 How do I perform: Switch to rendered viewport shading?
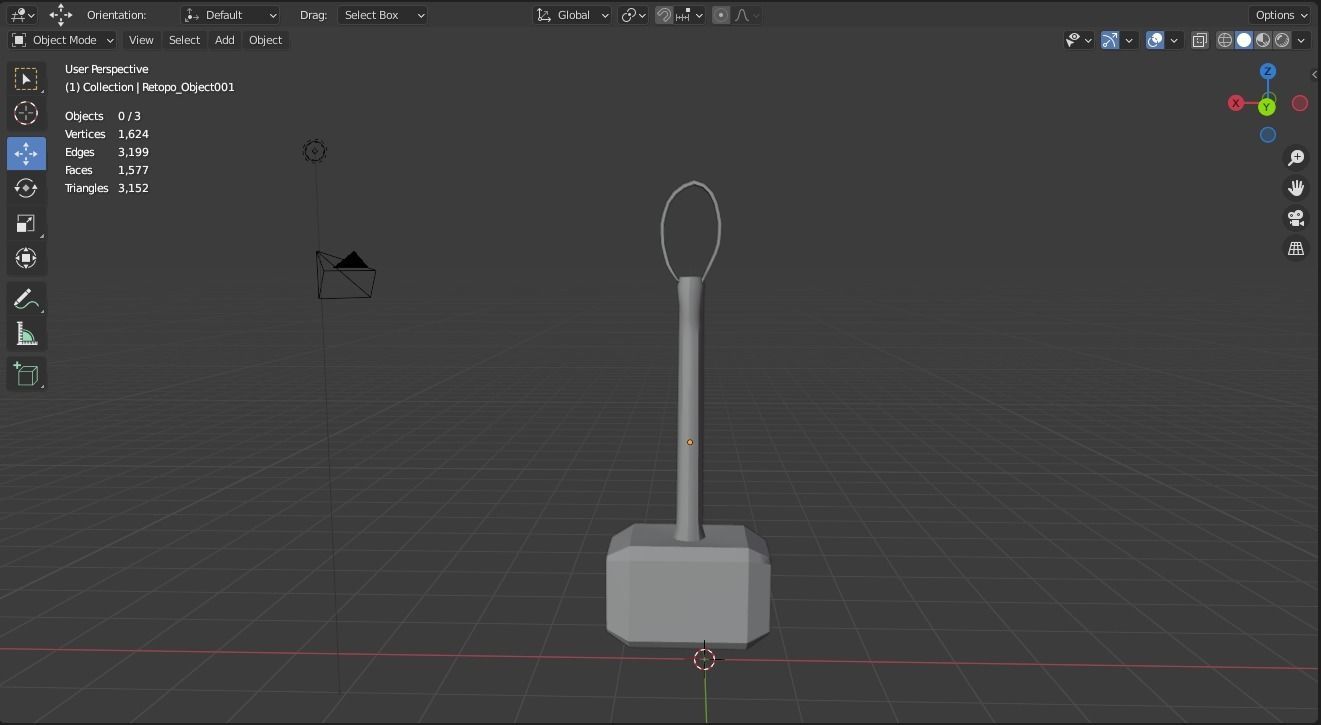(1282, 40)
